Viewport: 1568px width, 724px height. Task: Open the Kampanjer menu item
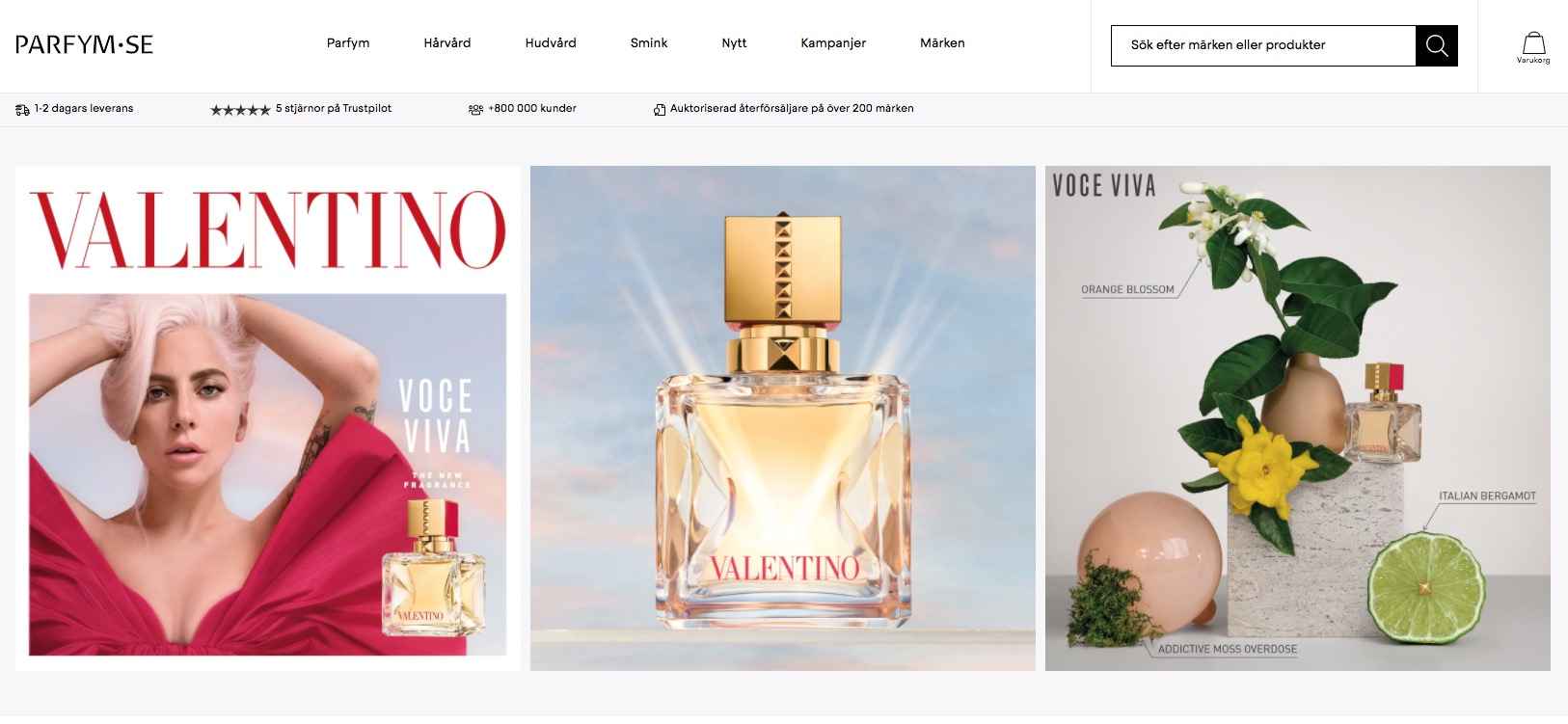(833, 43)
